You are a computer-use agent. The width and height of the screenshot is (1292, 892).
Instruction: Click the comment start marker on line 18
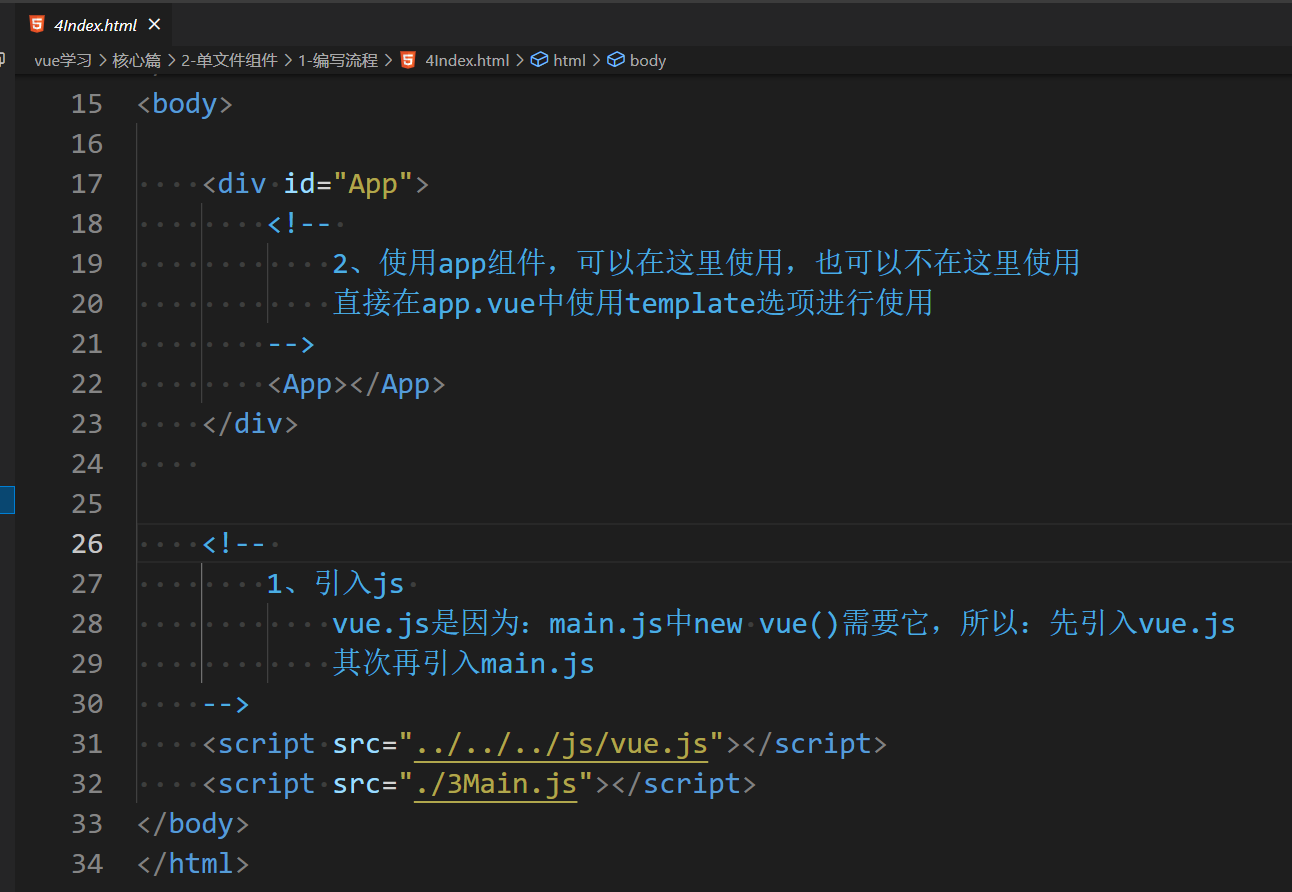pos(299,224)
